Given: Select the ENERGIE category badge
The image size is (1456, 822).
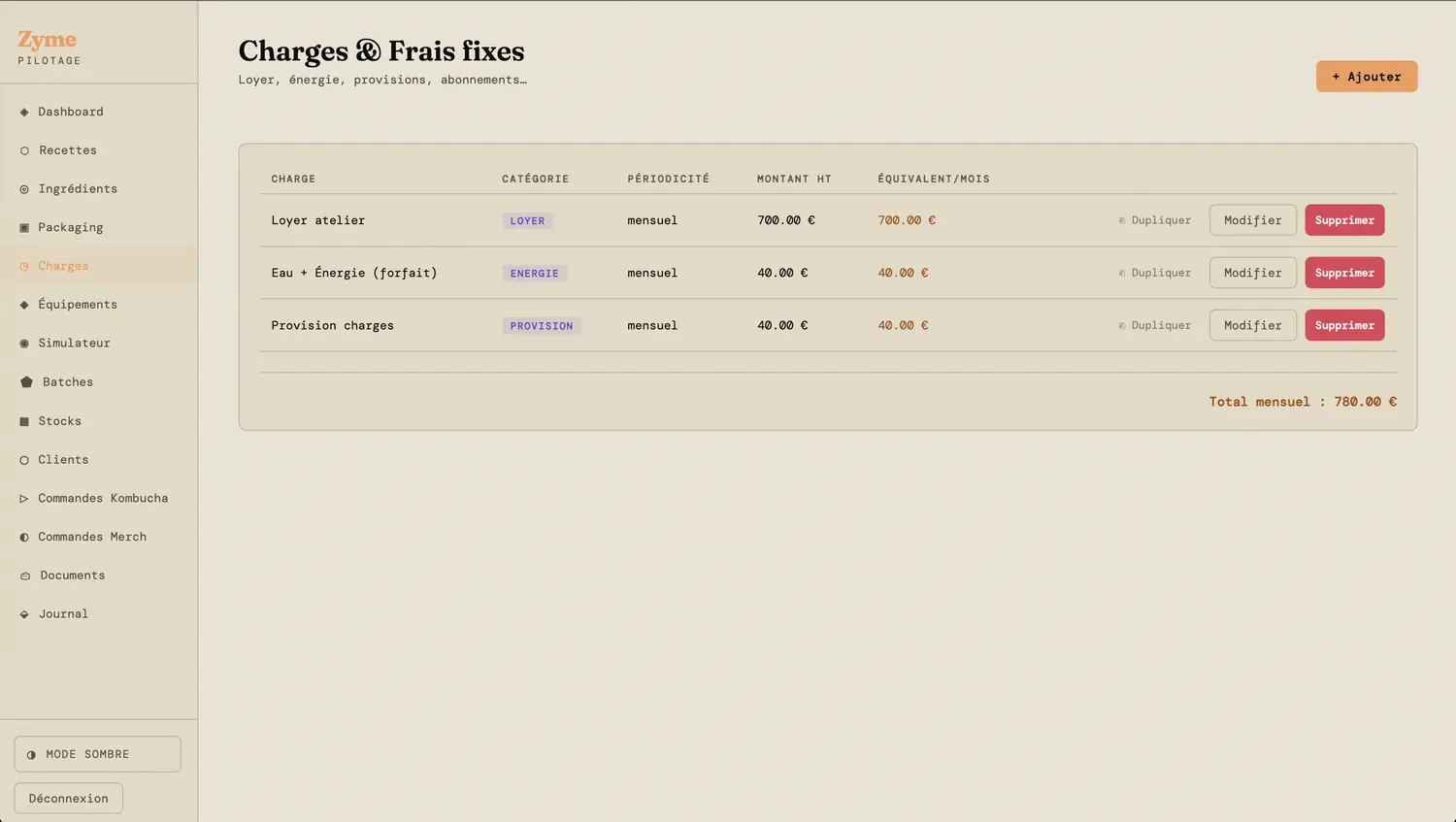Looking at the screenshot, I should (x=534, y=274).
